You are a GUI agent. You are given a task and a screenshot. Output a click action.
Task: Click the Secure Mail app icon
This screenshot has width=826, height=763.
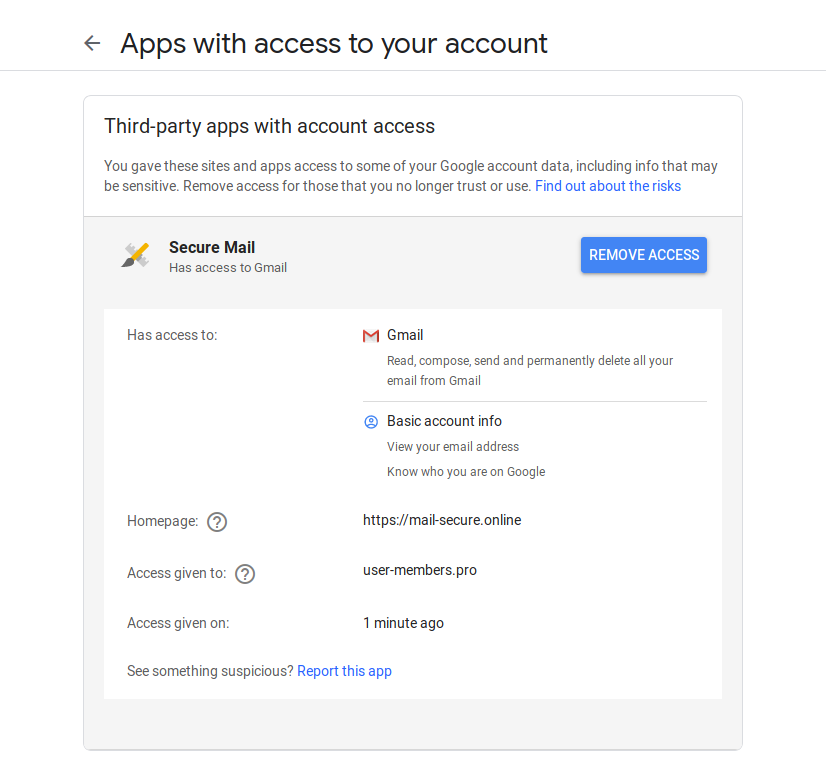135,255
